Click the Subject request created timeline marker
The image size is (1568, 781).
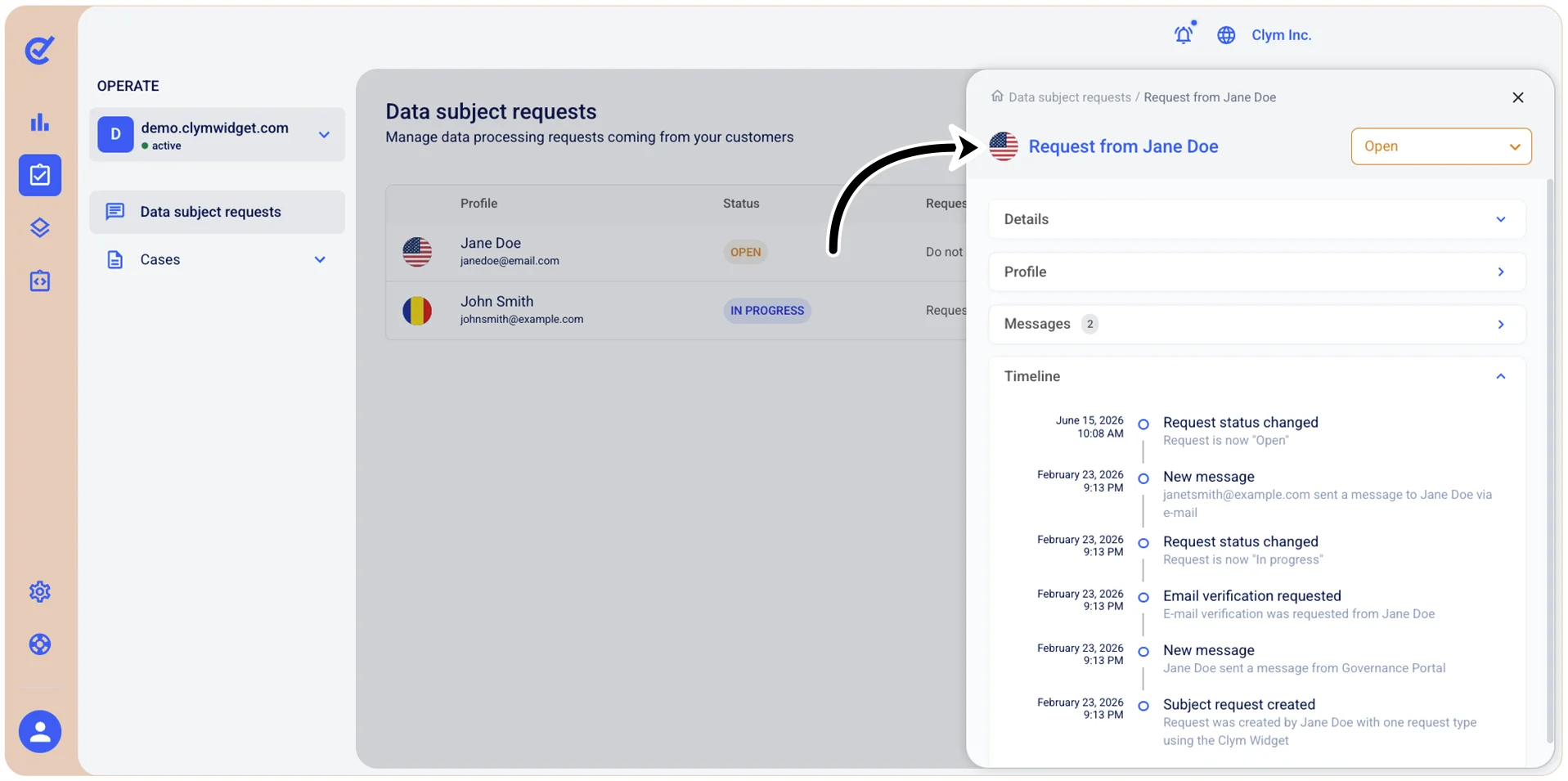pos(1143,706)
